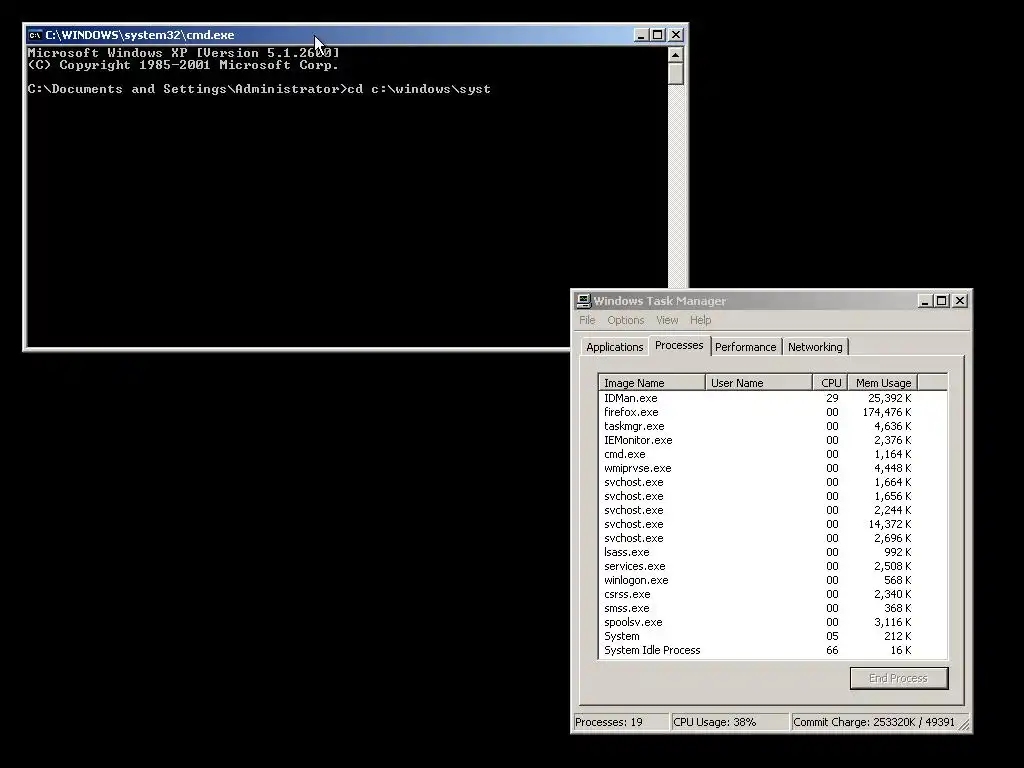Select the IEMonitor.exe process row
1024x768 pixels.
click(x=773, y=440)
